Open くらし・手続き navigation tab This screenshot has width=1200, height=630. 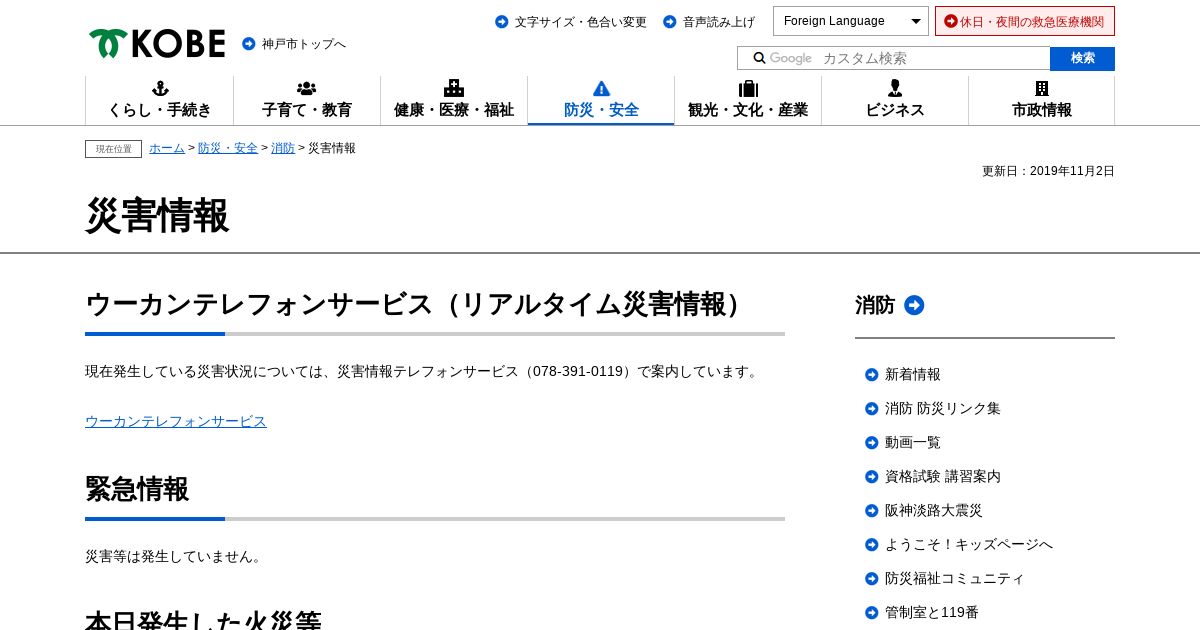click(x=160, y=100)
